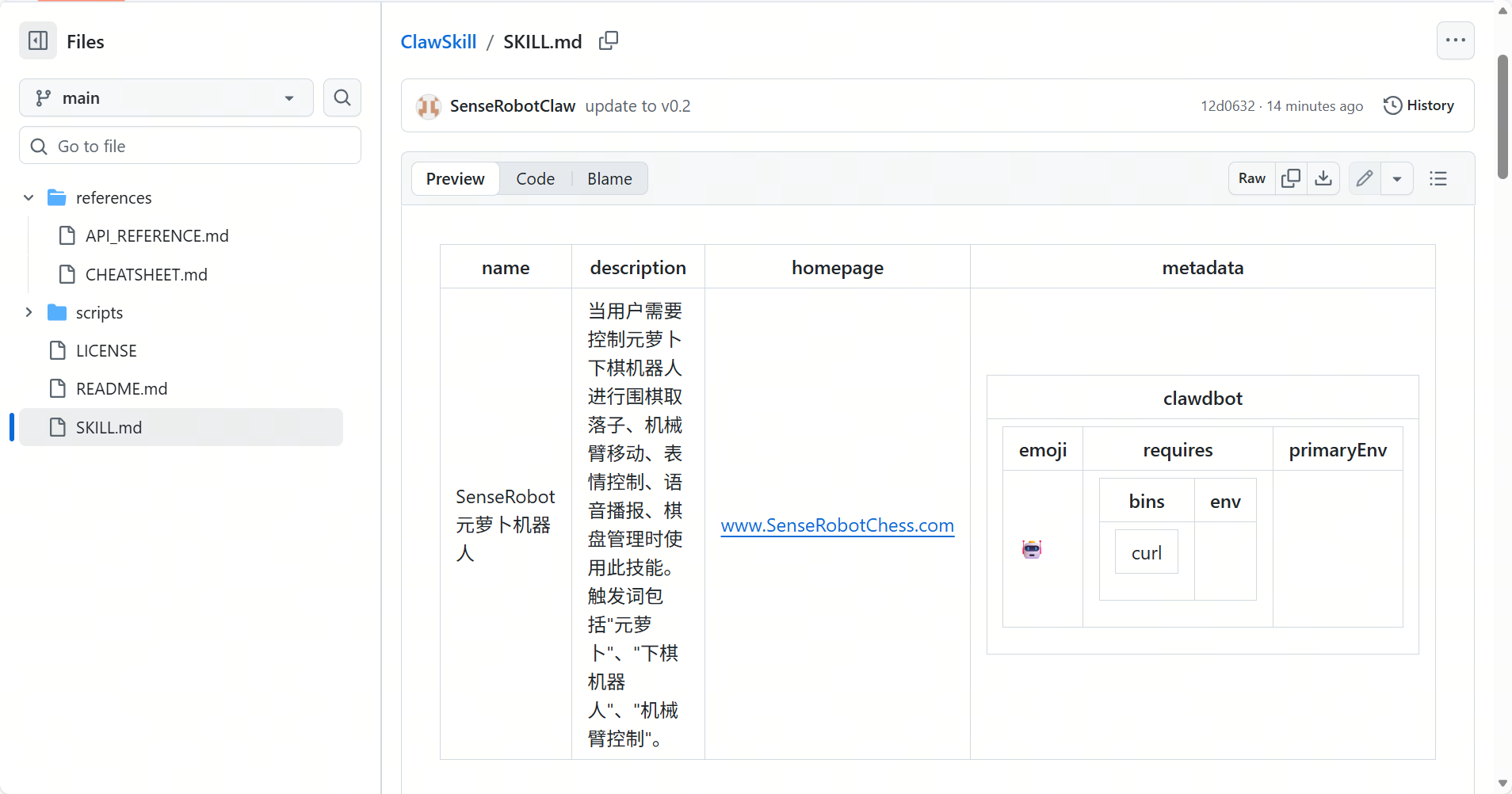Visit www.SenseRobotChess.com homepage link
The width and height of the screenshot is (1512, 794).
(x=838, y=525)
